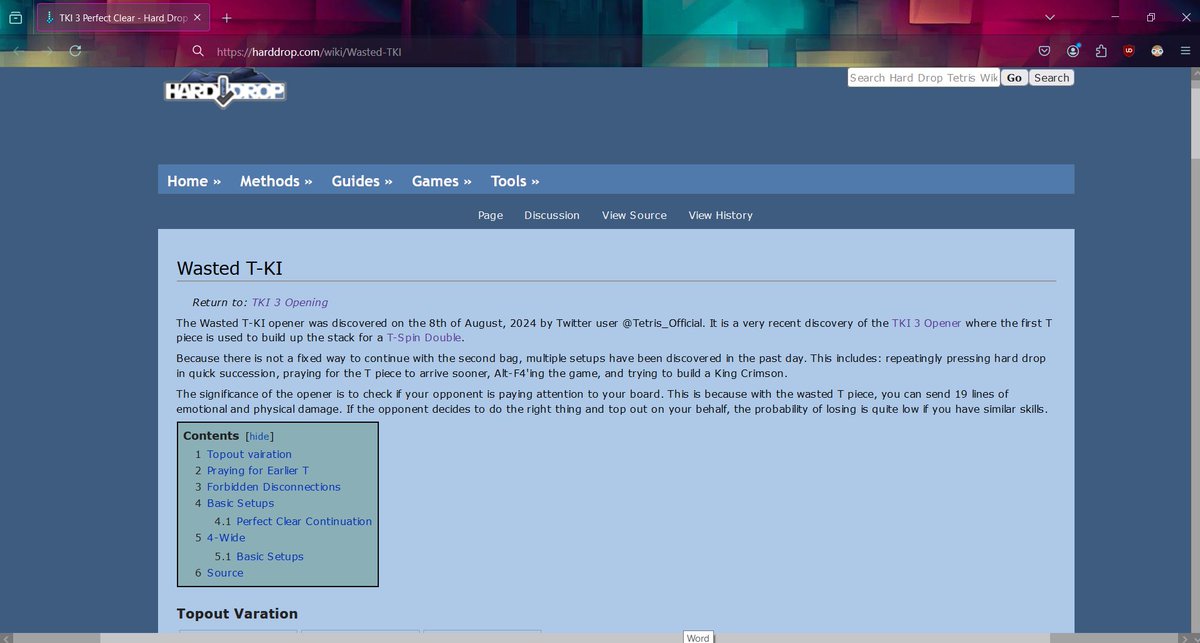Screen dimensions: 1200x643
Task: Open the list-all-tabs dropdown chevron
Action: click(x=1050, y=17)
